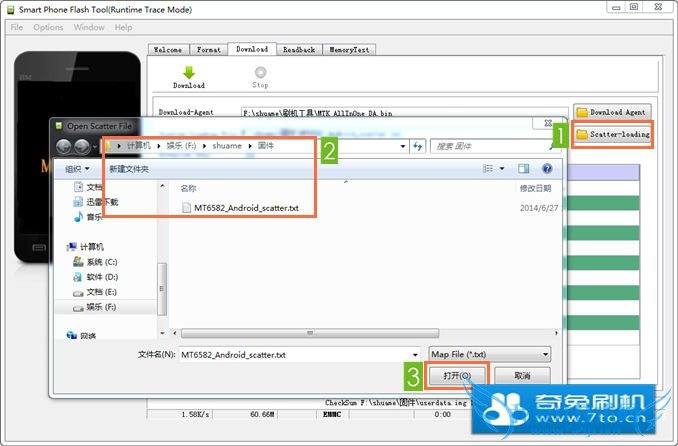Select 文档 in the navigation pane

[x=89, y=187]
